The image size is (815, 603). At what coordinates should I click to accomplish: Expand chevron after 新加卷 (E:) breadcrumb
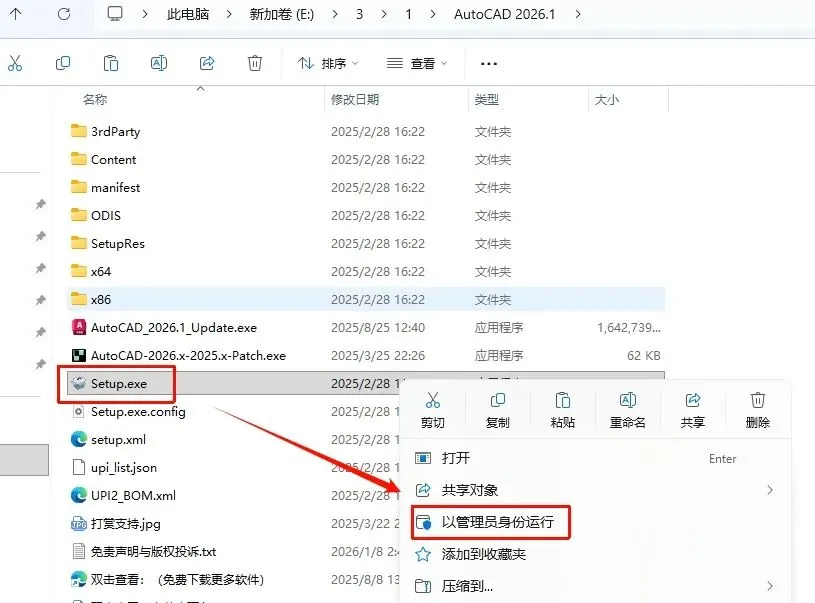tap(335, 14)
